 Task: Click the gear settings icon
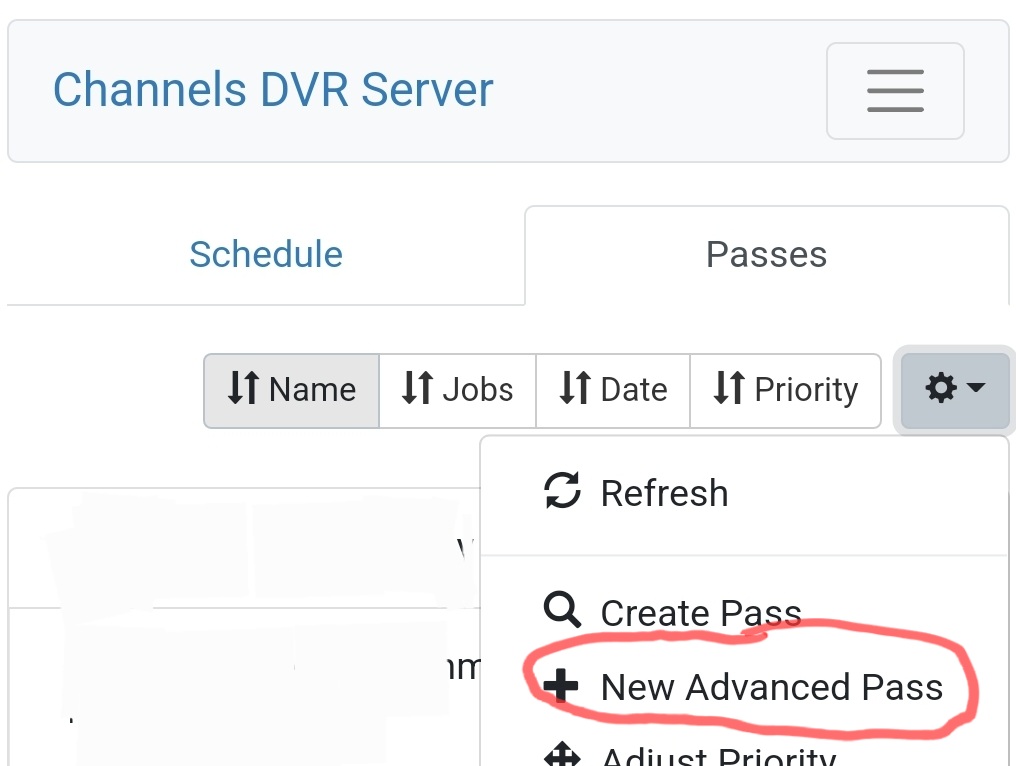coord(941,388)
